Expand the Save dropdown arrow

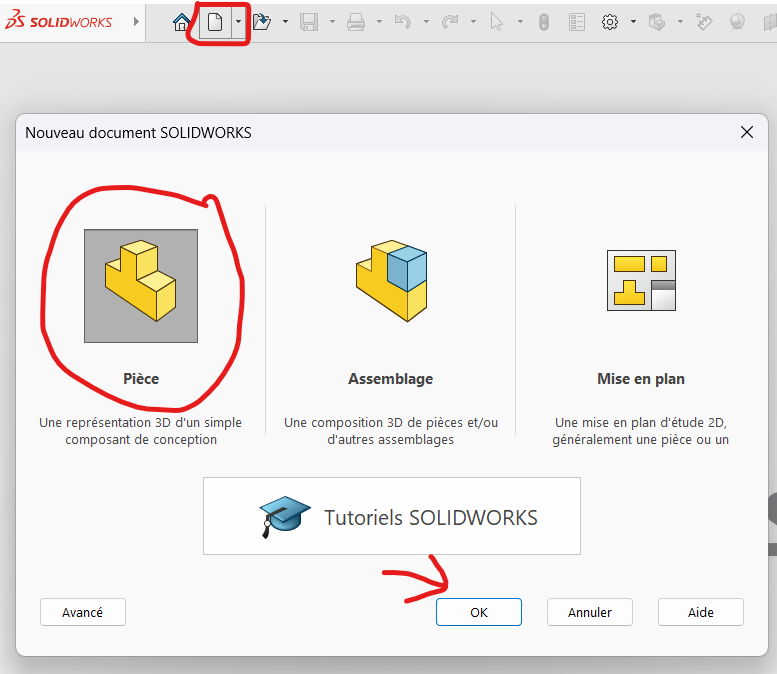(x=332, y=21)
